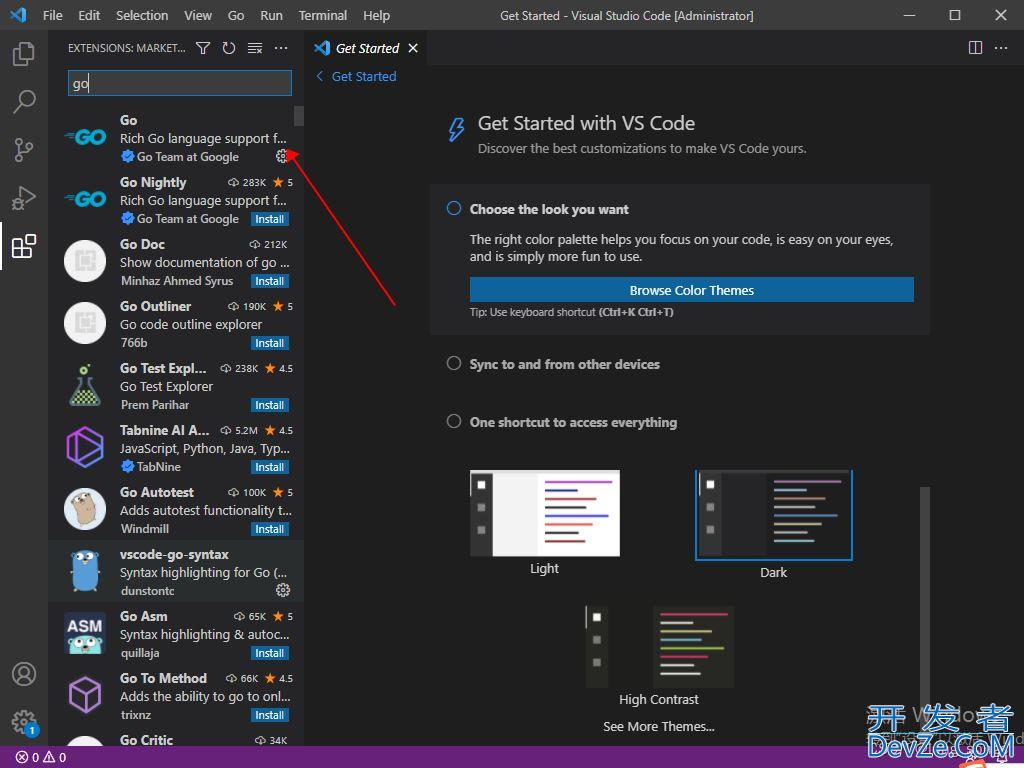Open Extensions views and more actions menu
This screenshot has height=768, width=1024.
click(281, 48)
